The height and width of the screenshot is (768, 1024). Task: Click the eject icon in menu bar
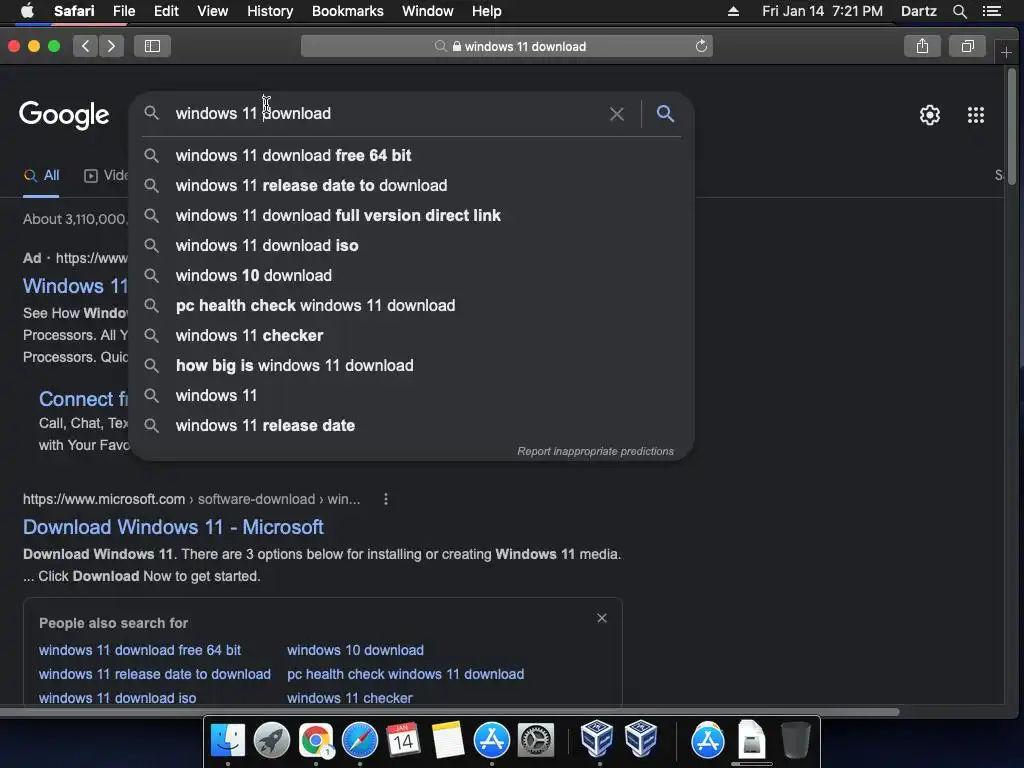click(x=733, y=11)
